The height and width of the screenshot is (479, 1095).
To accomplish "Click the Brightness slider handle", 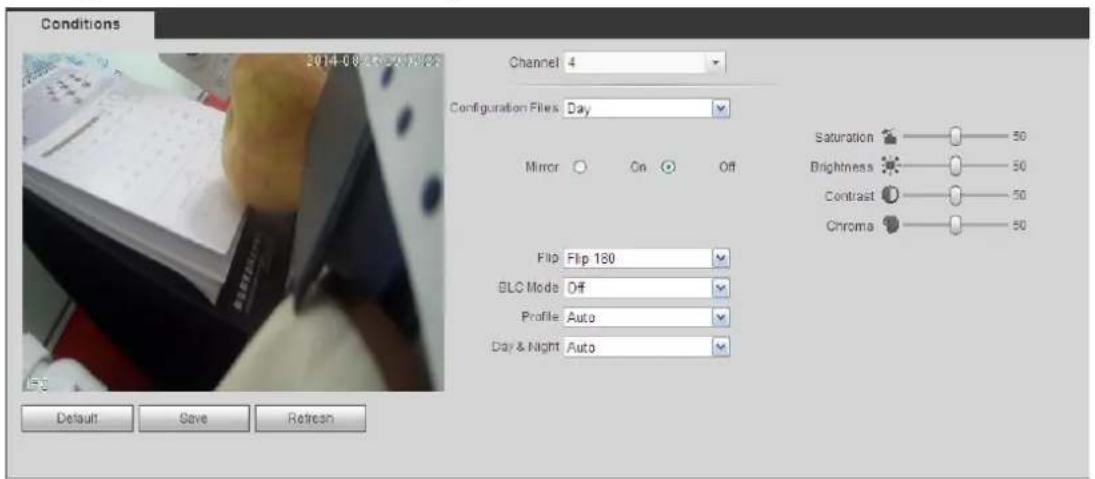I will pyautogui.click(x=957, y=168).
